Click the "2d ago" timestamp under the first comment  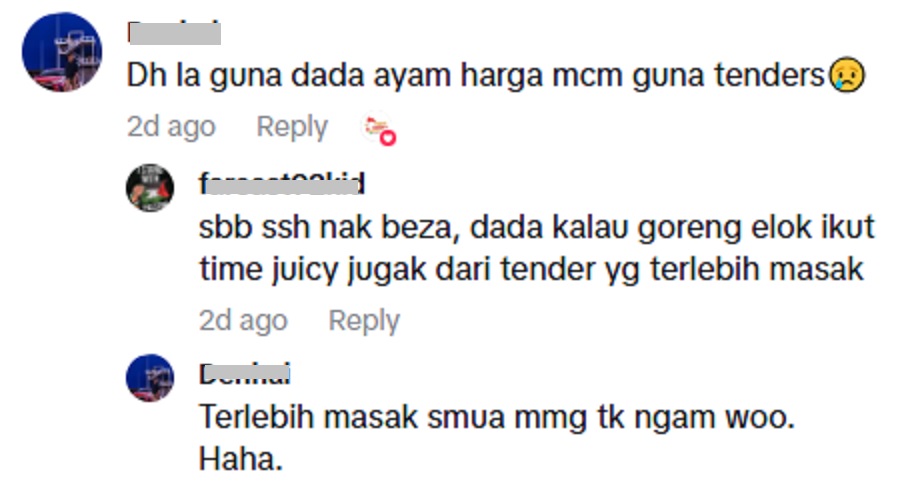point(171,126)
